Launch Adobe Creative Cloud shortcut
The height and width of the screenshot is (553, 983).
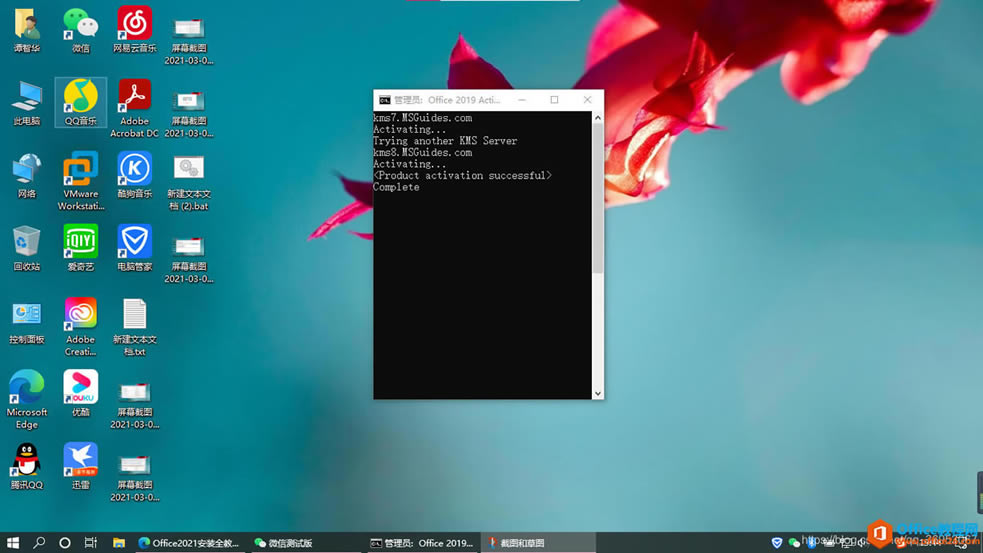80,315
